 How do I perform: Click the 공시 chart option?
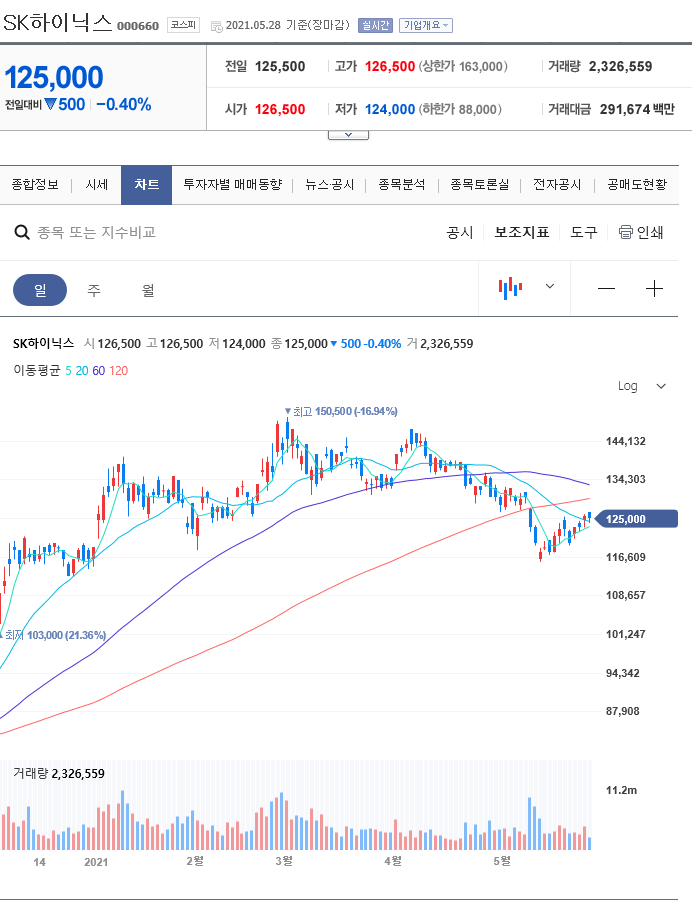click(x=460, y=232)
